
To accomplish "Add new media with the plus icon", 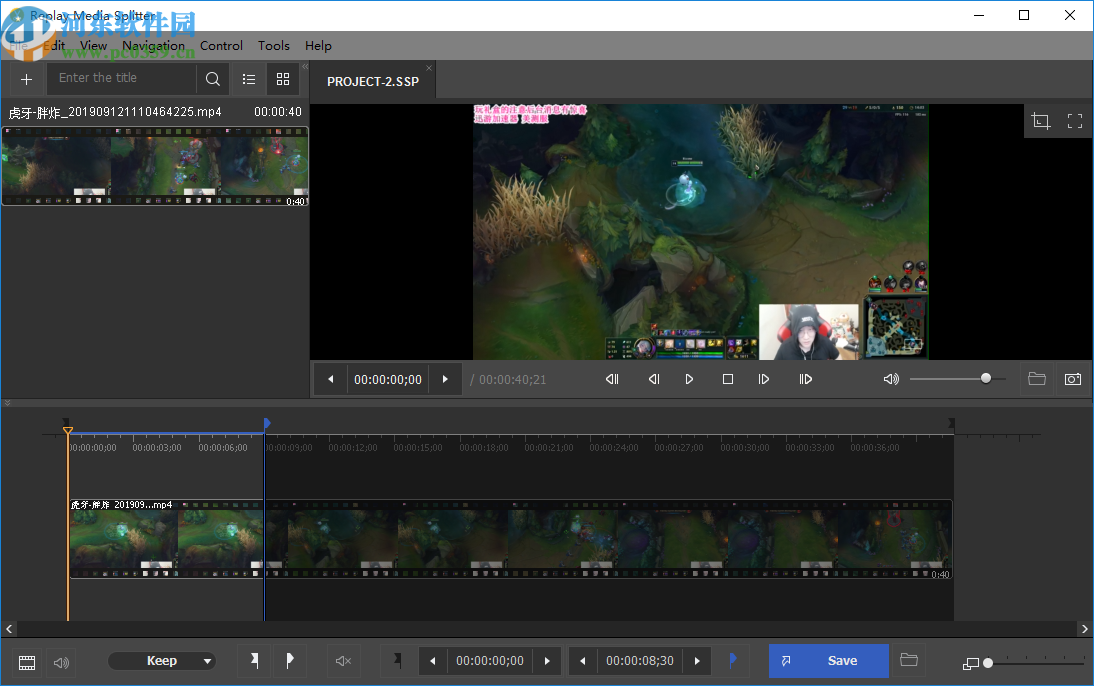I will [26, 79].
